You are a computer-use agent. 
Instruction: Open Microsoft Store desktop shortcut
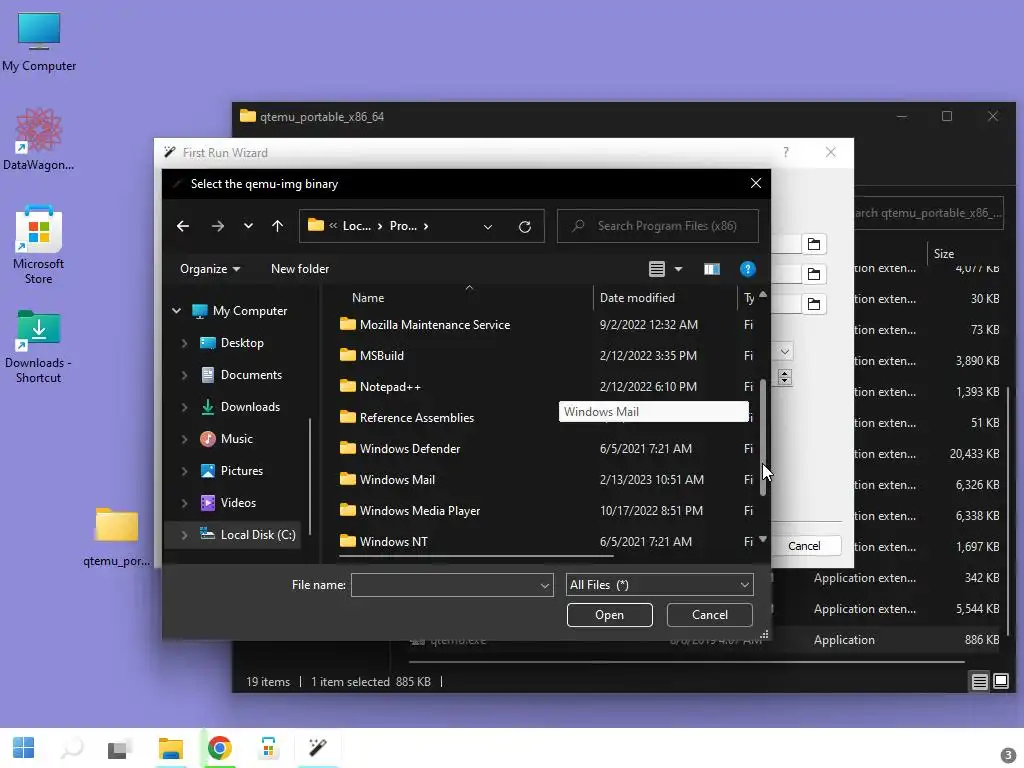pos(39,245)
